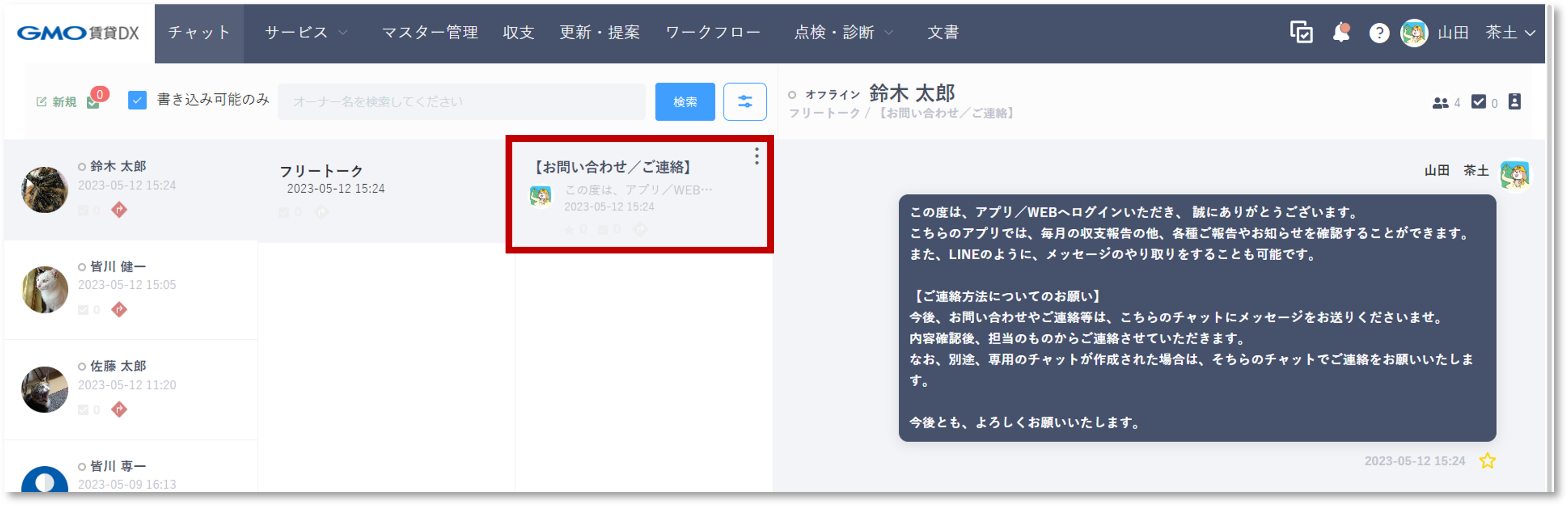Click the 新規 new chat button
The width and height of the screenshot is (1568, 506).
pyautogui.click(x=57, y=102)
